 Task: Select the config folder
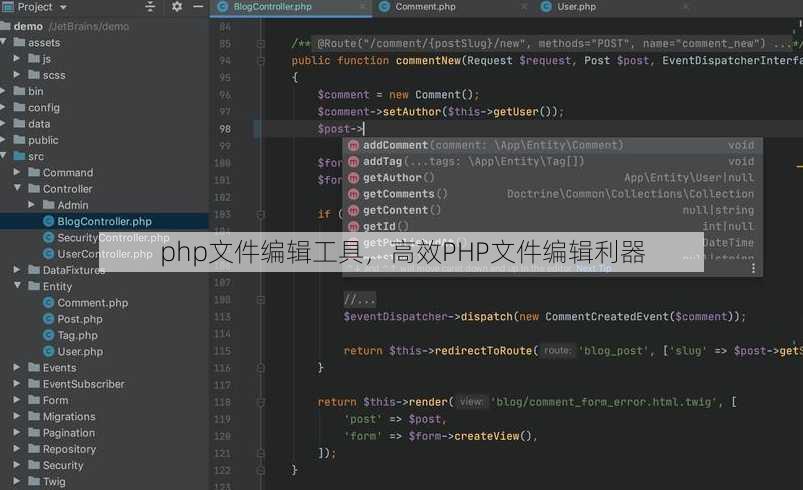tap(44, 108)
